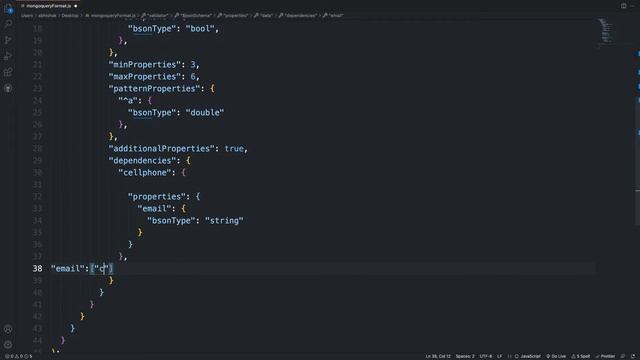The height and width of the screenshot is (360, 640).
Task: Open the Manage gear in activity bar
Action: point(8,345)
